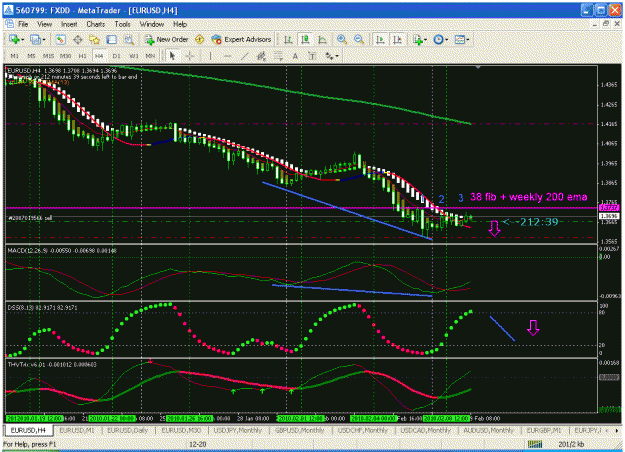Click the yellow MetaEditor diamond icon

click(199, 39)
